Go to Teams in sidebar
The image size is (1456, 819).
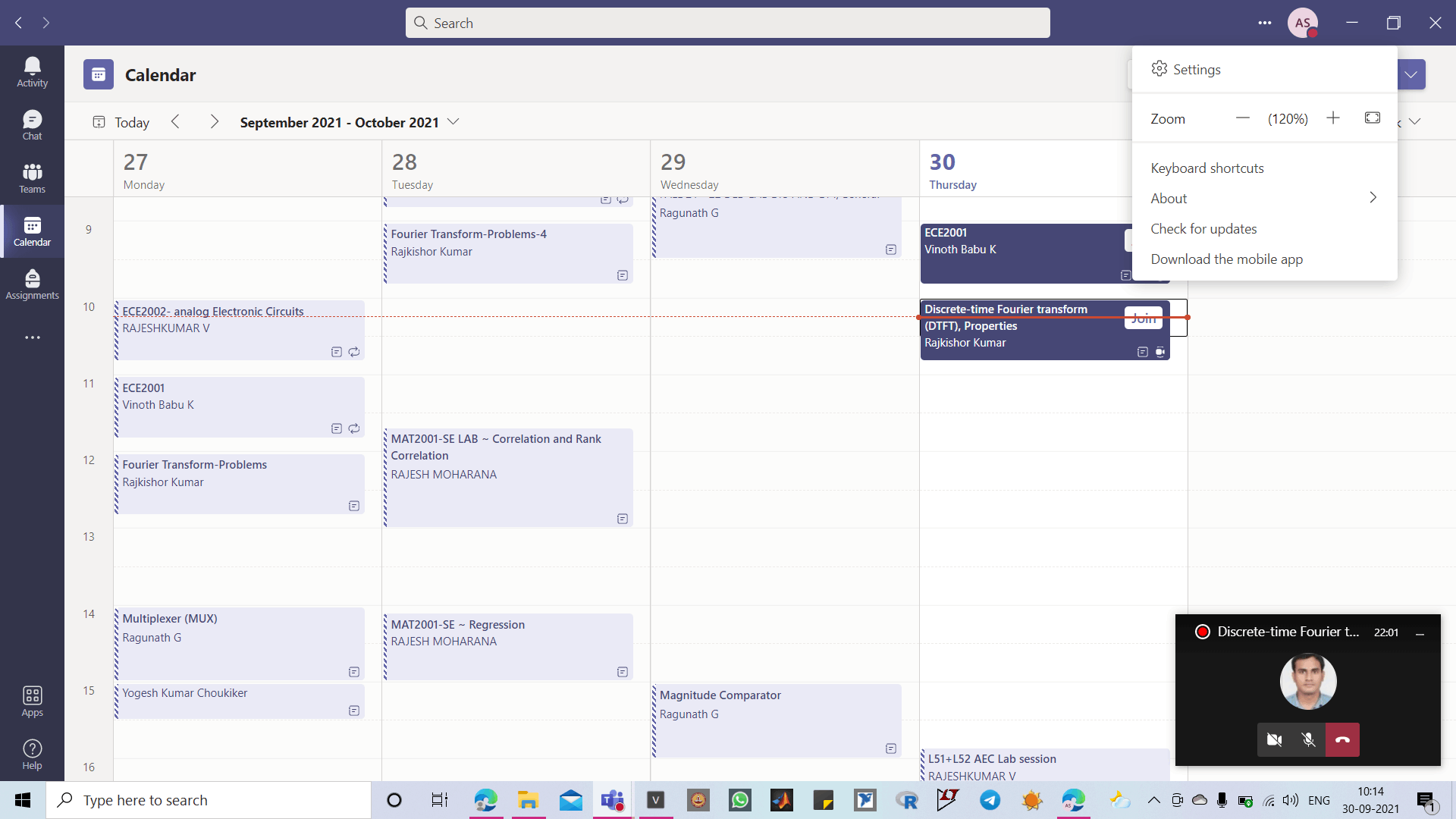pyautogui.click(x=32, y=178)
